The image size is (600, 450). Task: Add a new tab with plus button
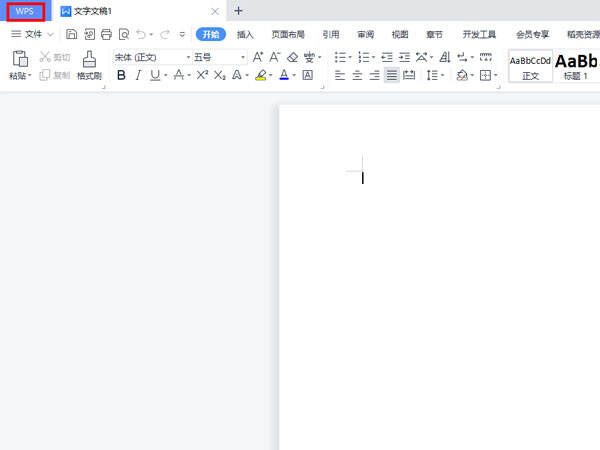(x=238, y=11)
